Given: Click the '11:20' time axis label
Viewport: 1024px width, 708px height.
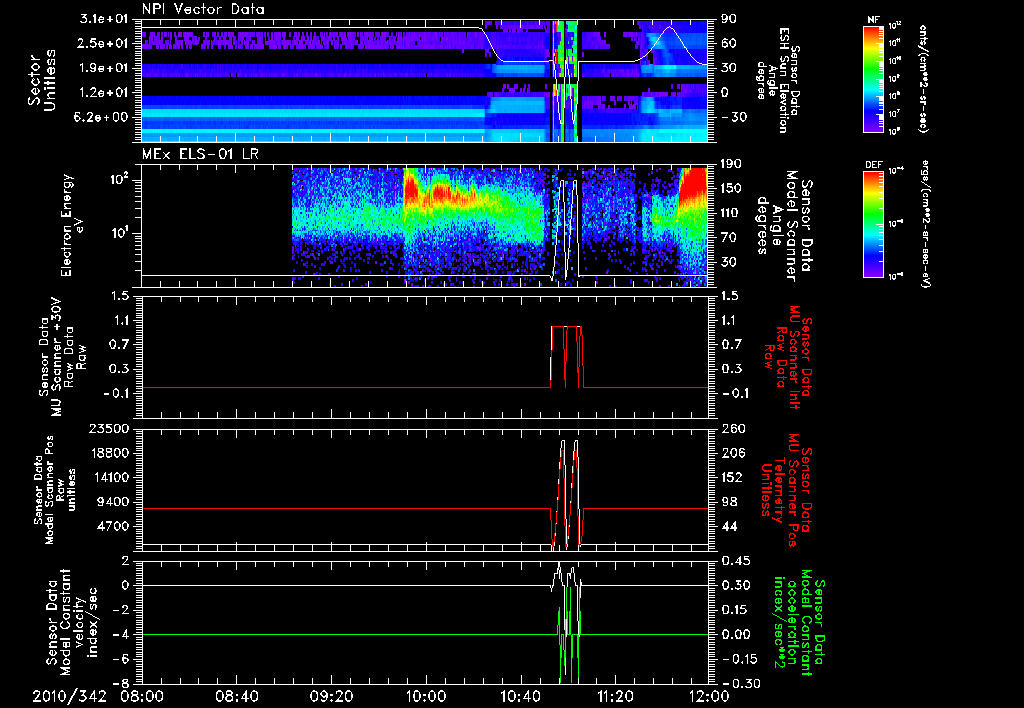Looking at the screenshot, I should click(x=615, y=697).
